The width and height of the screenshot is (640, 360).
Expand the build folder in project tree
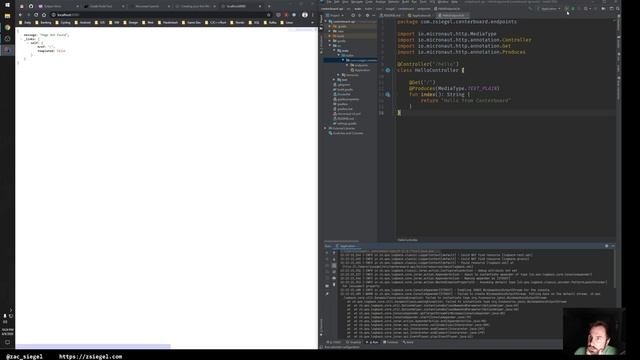(x=330, y=36)
